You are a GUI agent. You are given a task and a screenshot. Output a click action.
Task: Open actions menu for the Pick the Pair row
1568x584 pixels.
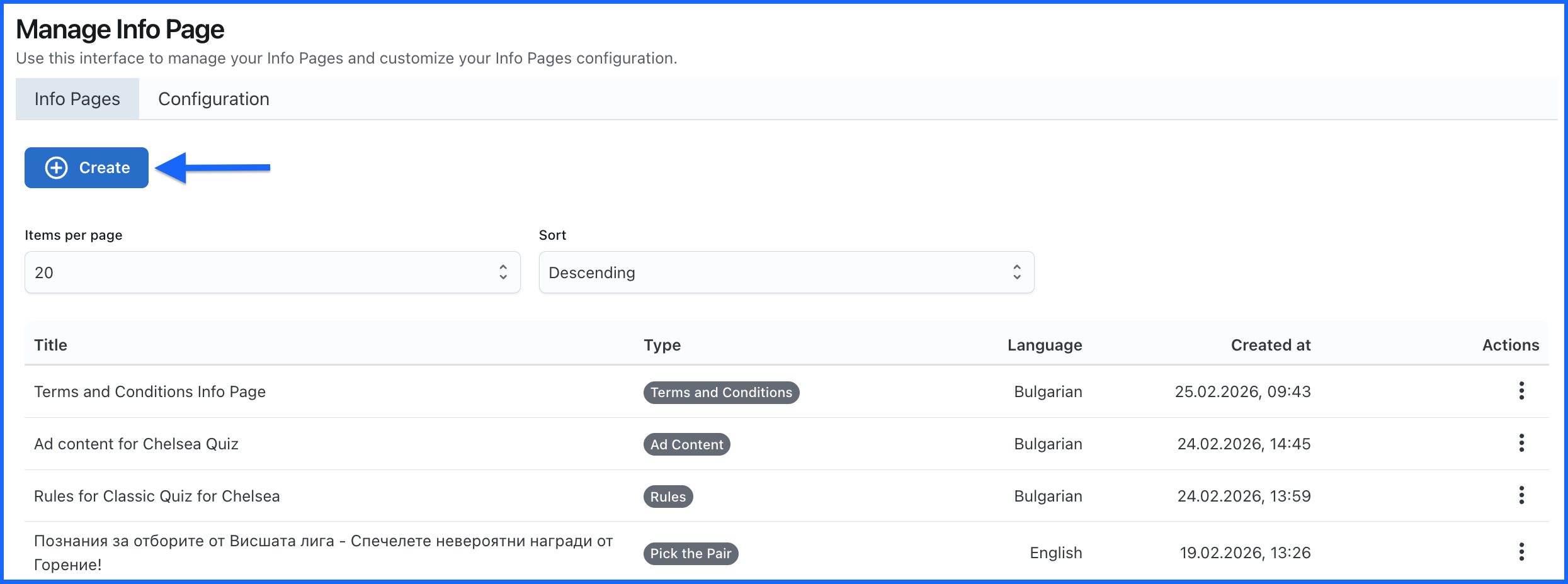coord(1521,552)
